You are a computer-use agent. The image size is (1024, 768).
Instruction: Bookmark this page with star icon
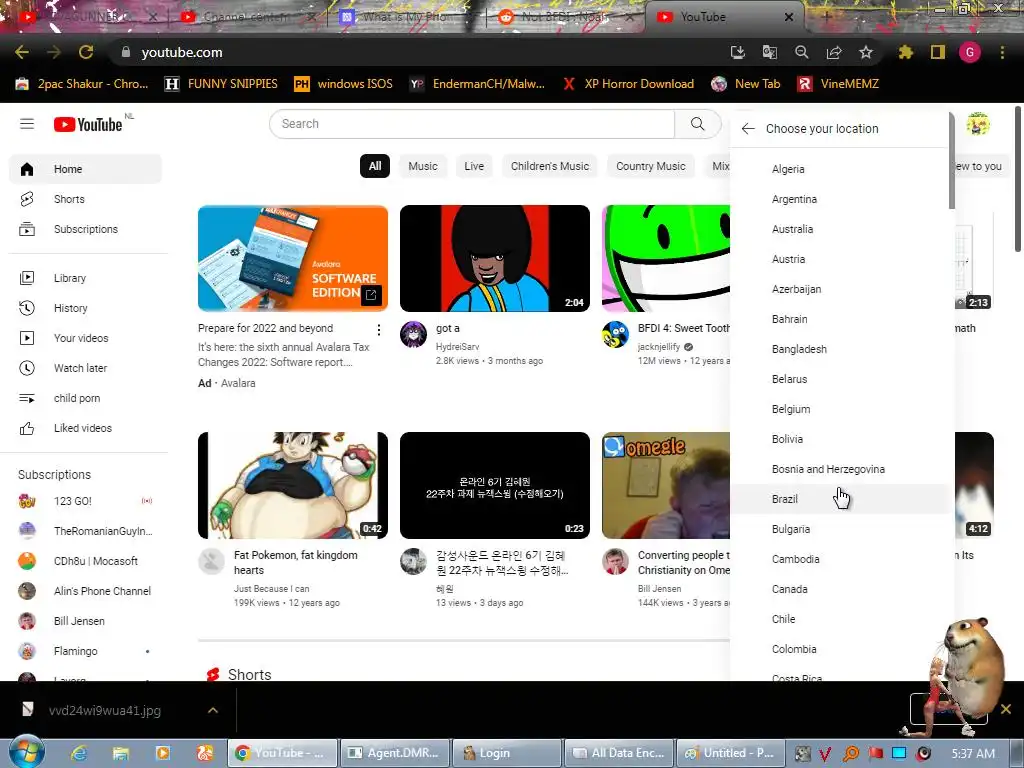coord(866,52)
